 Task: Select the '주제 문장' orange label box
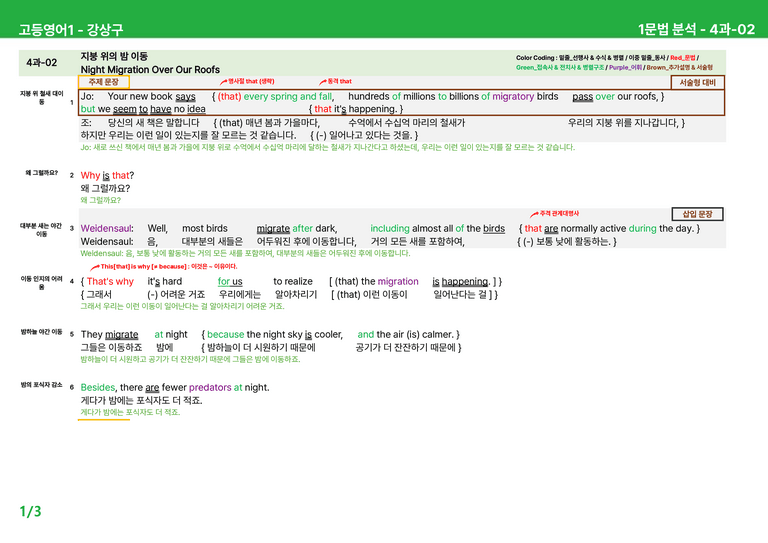point(104,82)
